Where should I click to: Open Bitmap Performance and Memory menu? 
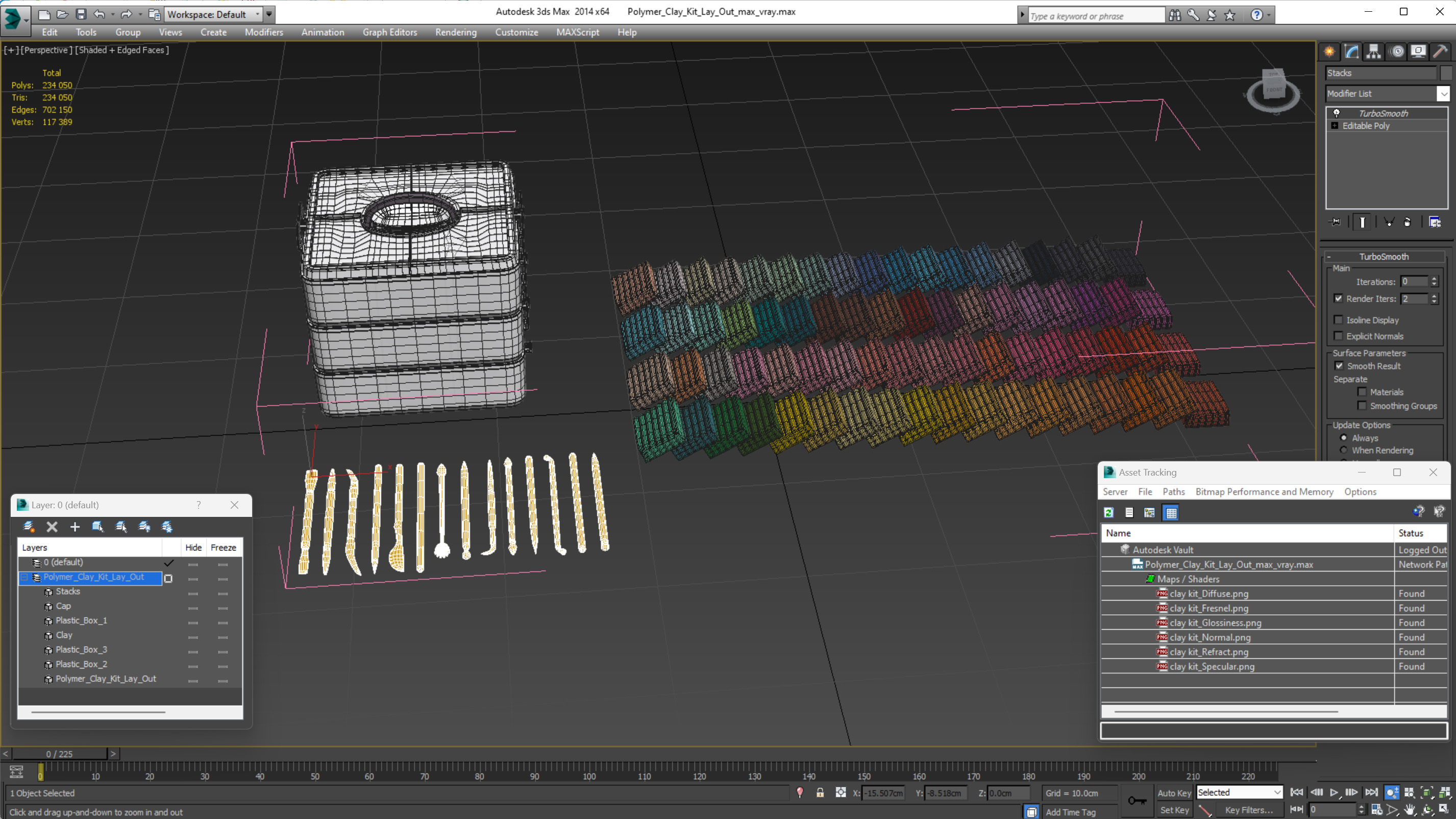pos(1265,492)
